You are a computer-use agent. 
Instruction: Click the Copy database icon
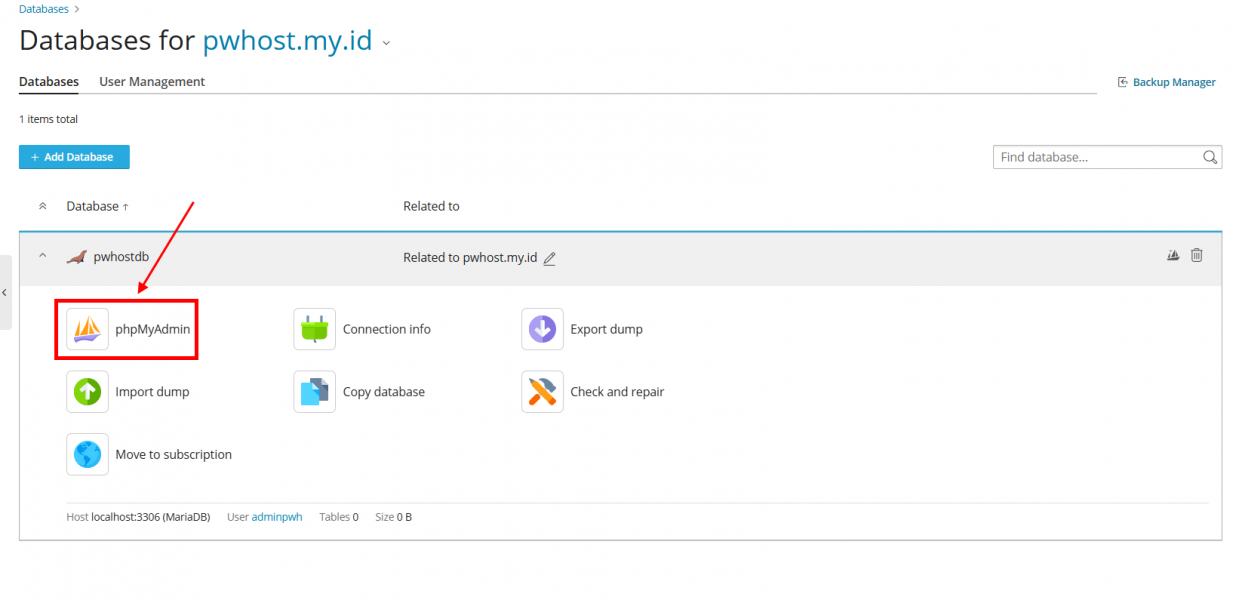pos(315,392)
